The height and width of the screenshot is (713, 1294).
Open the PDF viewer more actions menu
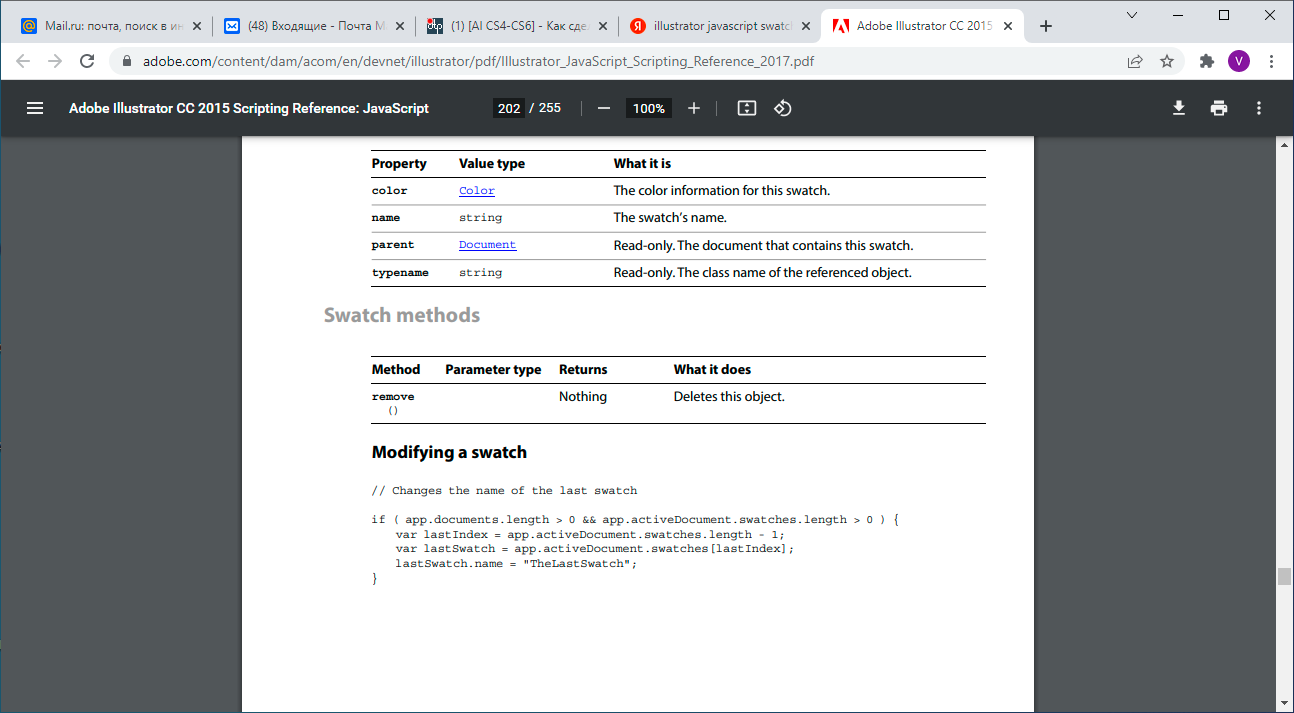[x=1259, y=108]
